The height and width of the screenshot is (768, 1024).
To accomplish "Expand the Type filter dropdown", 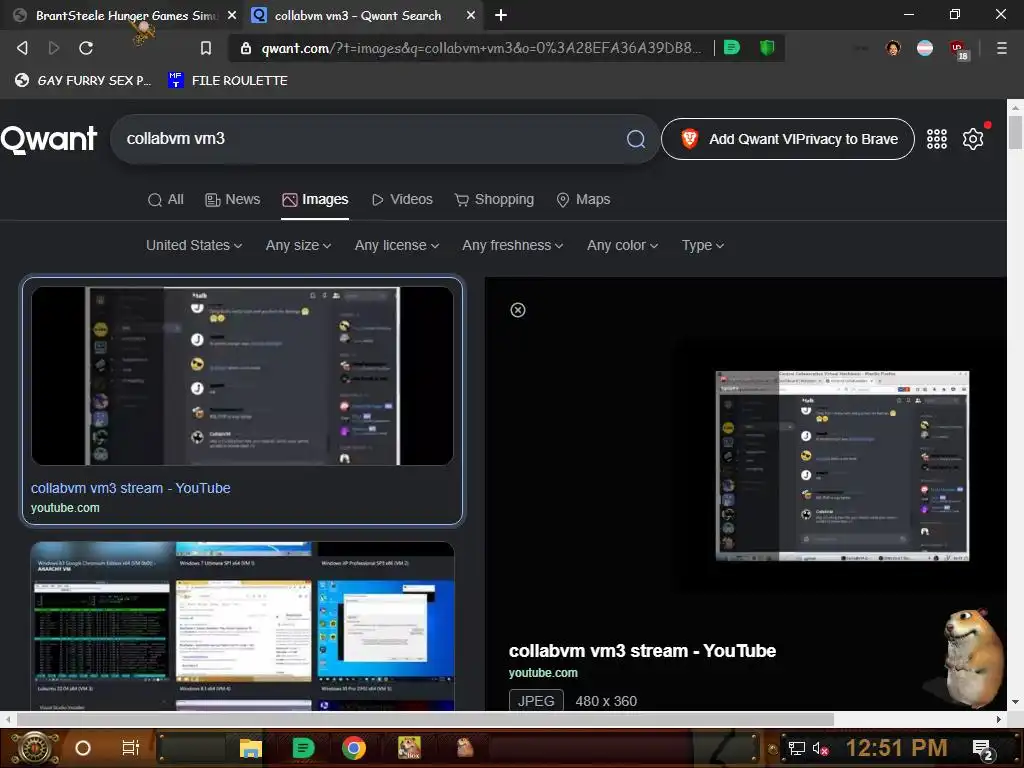I will tap(703, 246).
